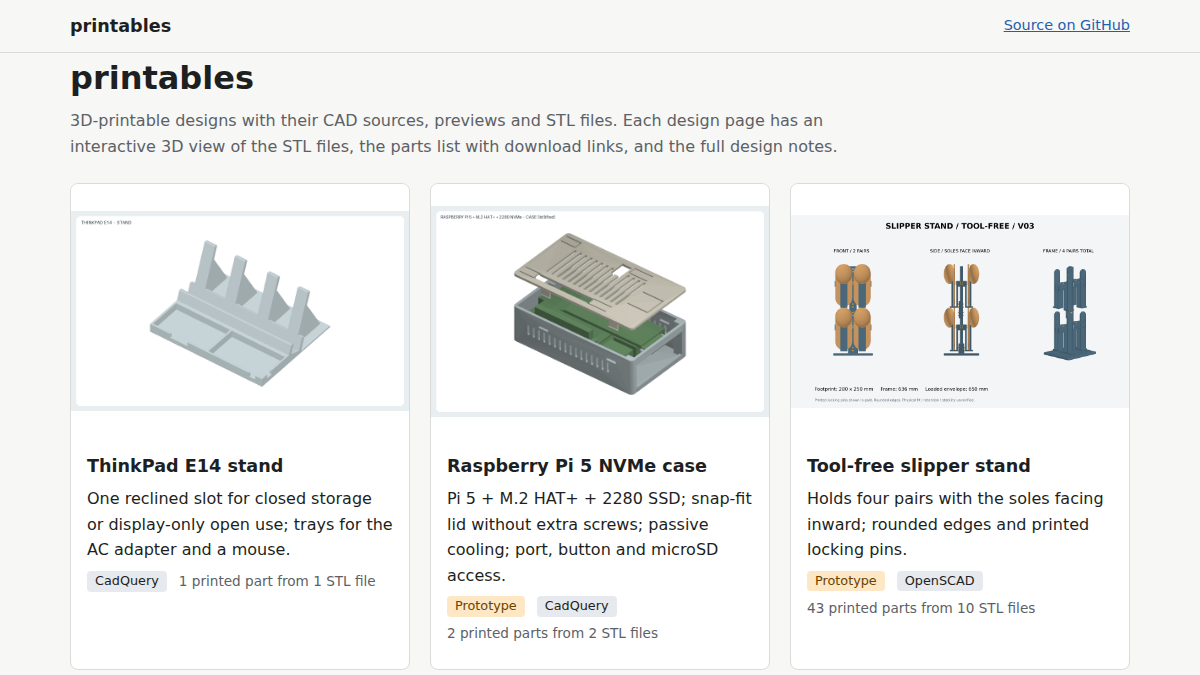Open the Tool-free slipper stand page

tap(918, 465)
